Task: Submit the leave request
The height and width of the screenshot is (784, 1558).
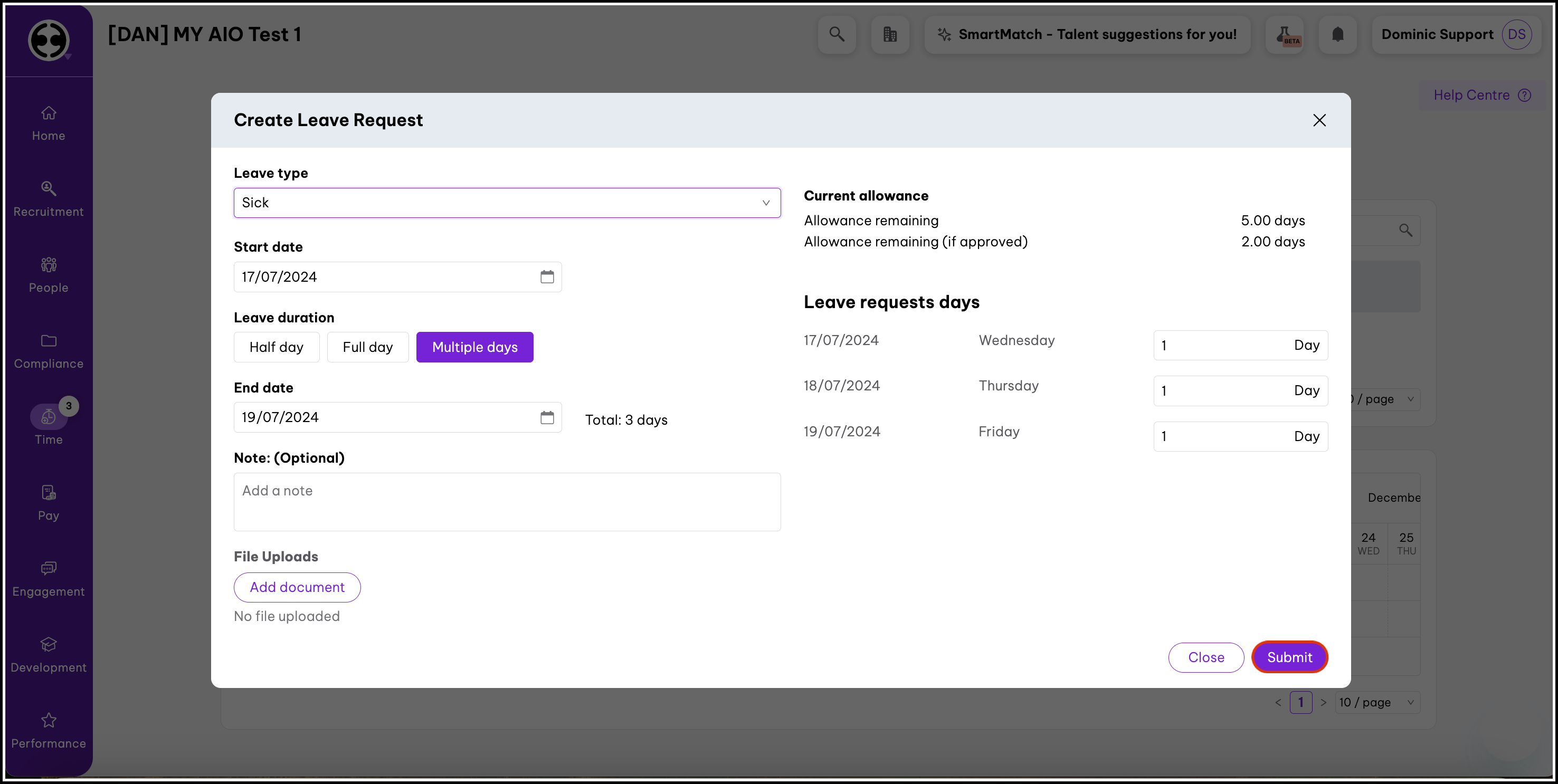Action: click(x=1289, y=657)
